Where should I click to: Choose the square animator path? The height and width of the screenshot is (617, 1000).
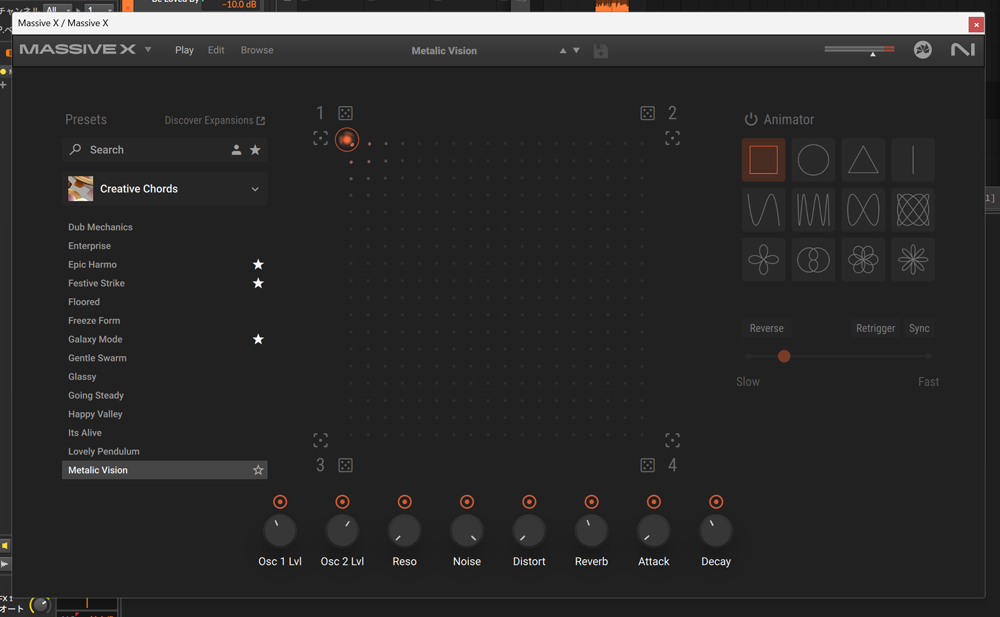pyautogui.click(x=763, y=160)
